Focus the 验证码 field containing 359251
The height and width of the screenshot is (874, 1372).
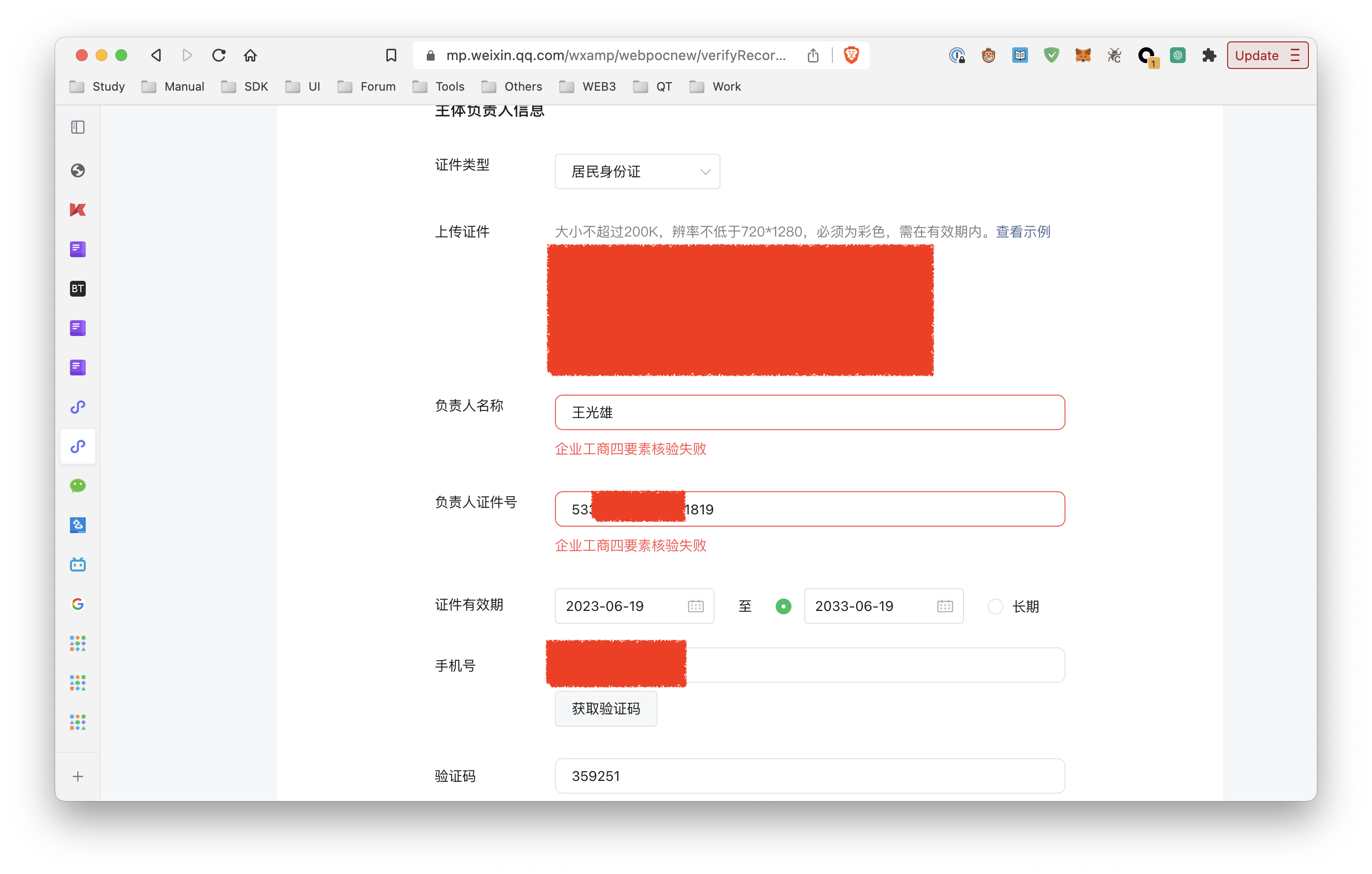810,775
